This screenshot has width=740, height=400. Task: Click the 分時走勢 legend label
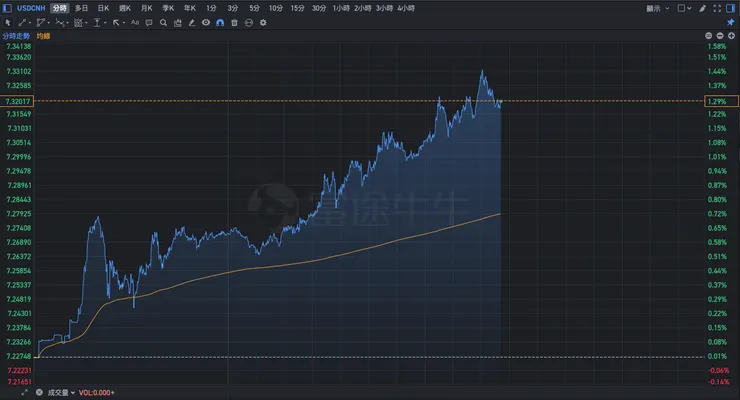click(16, 36)
